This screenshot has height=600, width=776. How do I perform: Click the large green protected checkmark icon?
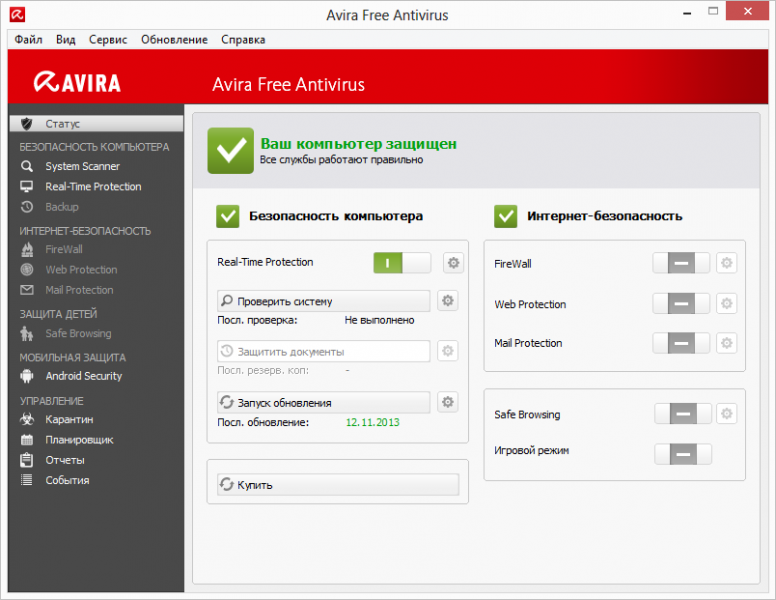point(231,150)
